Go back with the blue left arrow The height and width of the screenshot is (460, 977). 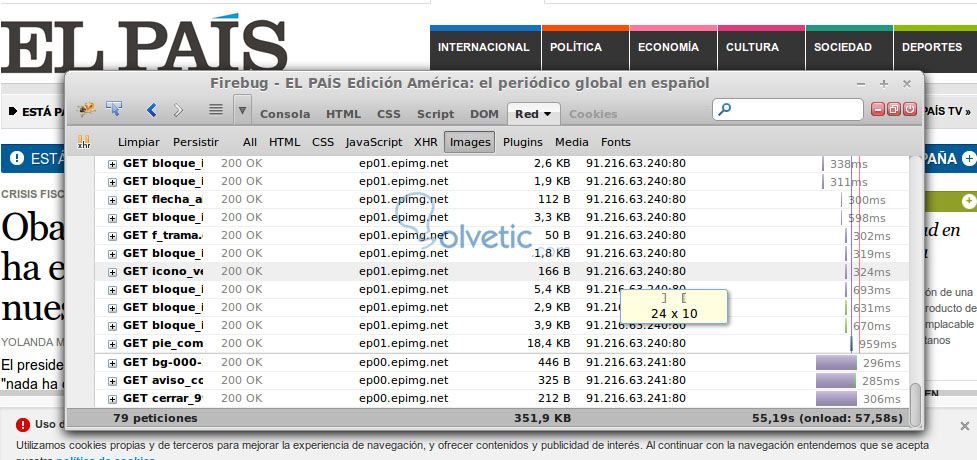[151, 110]
